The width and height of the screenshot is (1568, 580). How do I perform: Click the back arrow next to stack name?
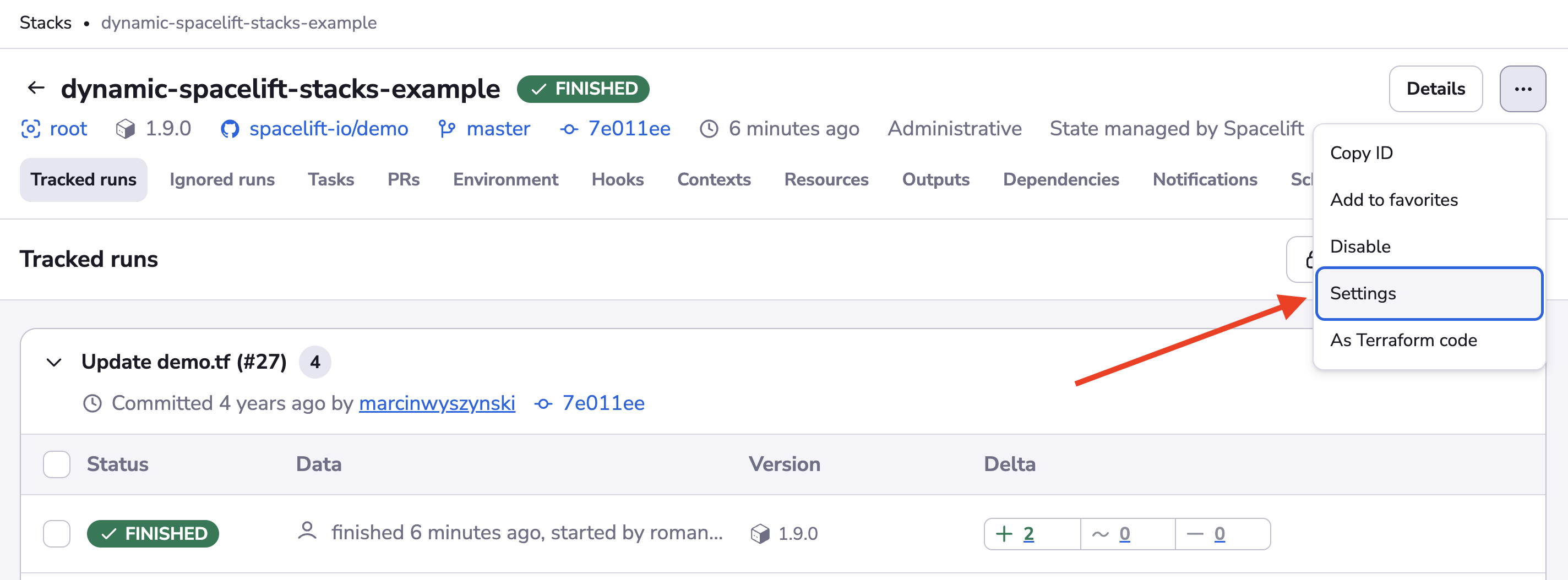tap(36, 88)
